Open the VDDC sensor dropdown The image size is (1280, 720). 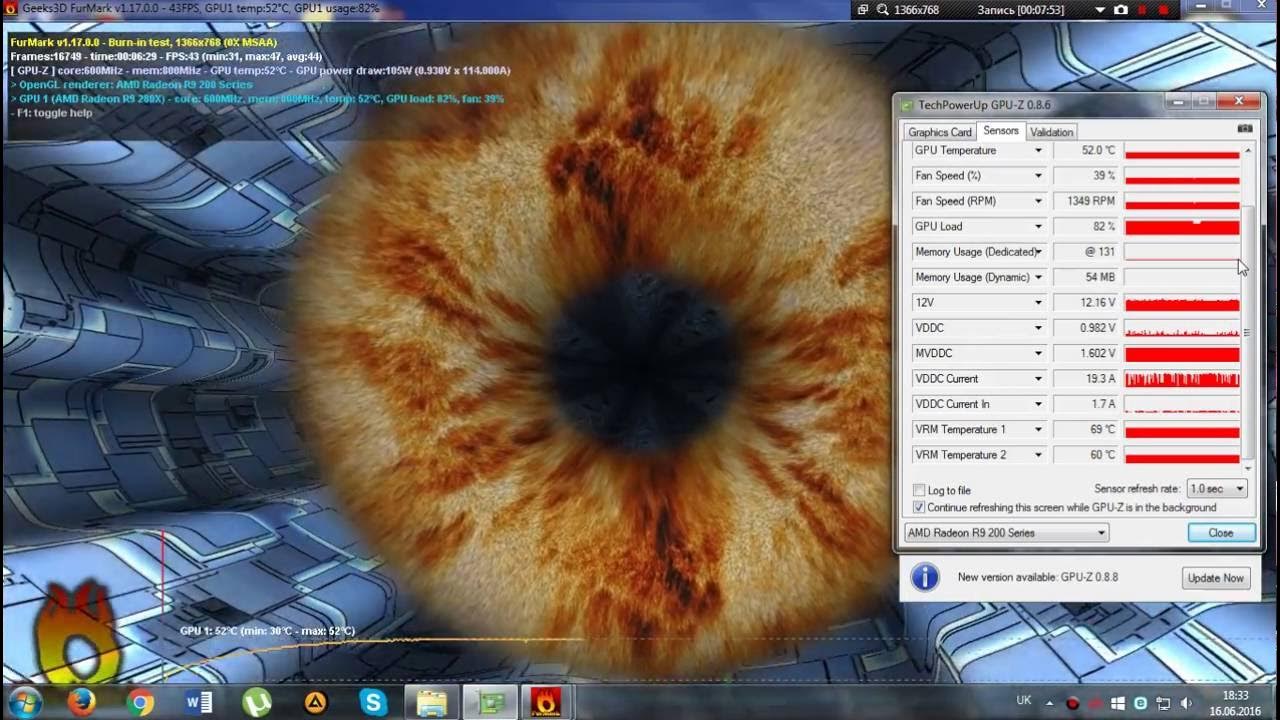point(1038,327)
